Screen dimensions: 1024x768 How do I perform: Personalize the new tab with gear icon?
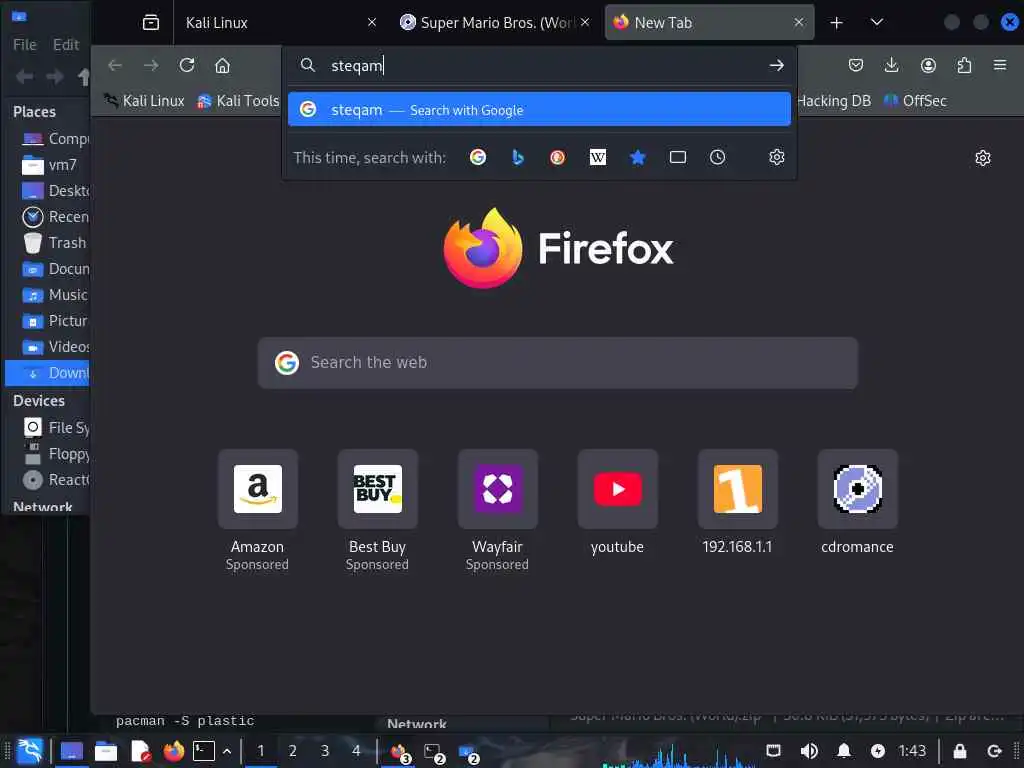(983, 158)
